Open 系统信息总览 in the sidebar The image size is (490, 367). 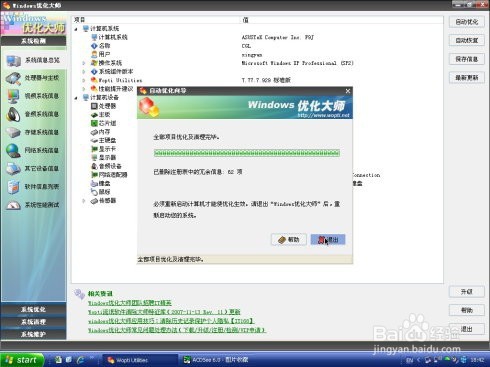(x=33, y=60)
